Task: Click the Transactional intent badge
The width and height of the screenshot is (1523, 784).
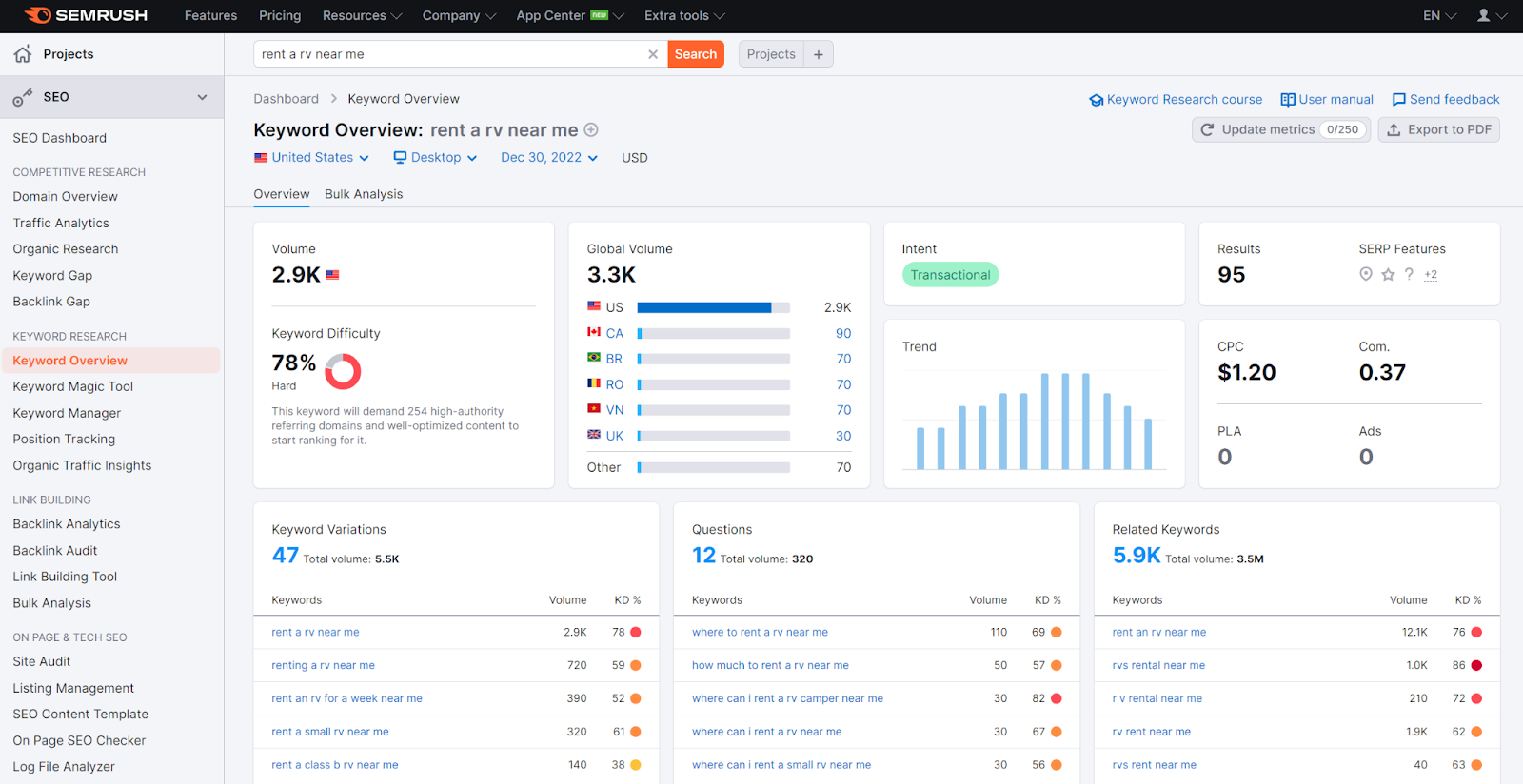Action: point(950,275)
